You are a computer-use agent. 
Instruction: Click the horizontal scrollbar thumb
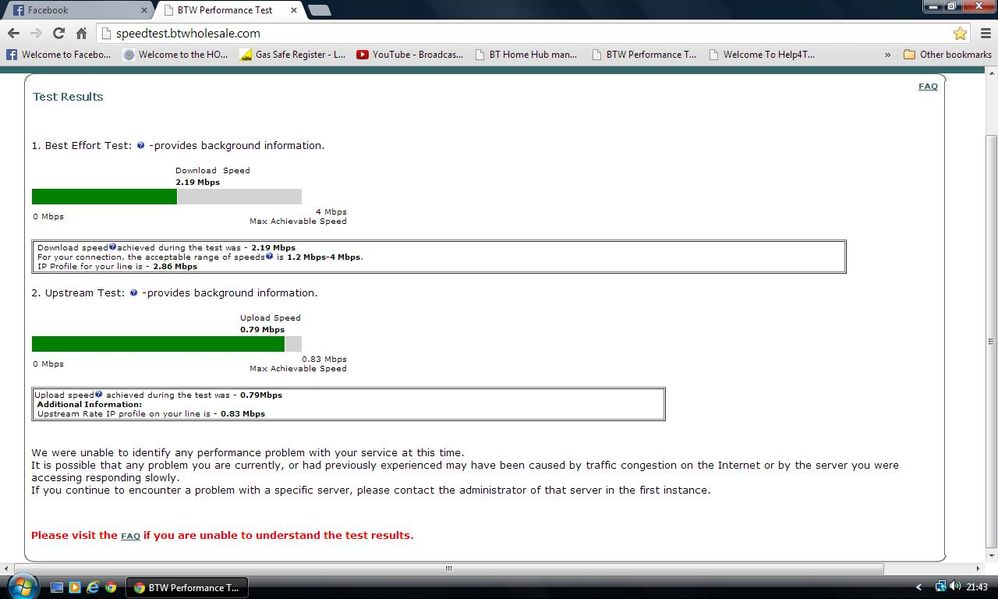449,568
